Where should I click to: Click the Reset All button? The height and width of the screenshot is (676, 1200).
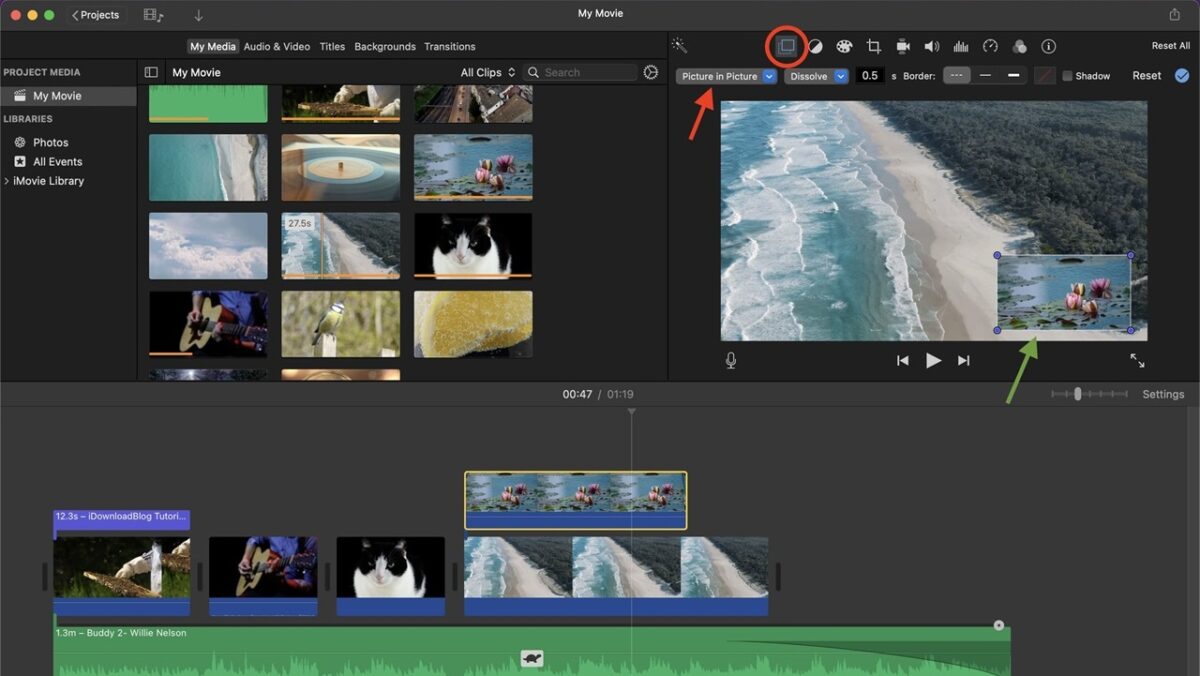pos(1171,46)
